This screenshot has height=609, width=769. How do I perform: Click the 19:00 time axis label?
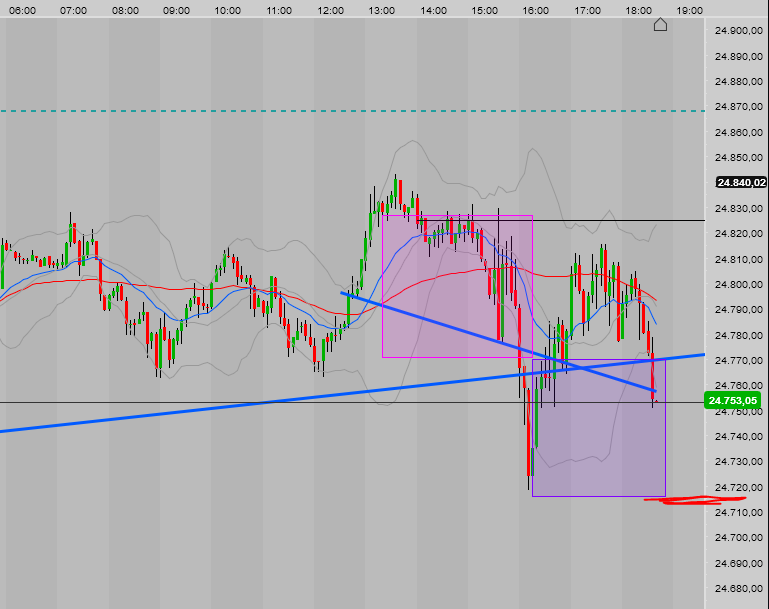pyautogui.click(x=690, y=10)
